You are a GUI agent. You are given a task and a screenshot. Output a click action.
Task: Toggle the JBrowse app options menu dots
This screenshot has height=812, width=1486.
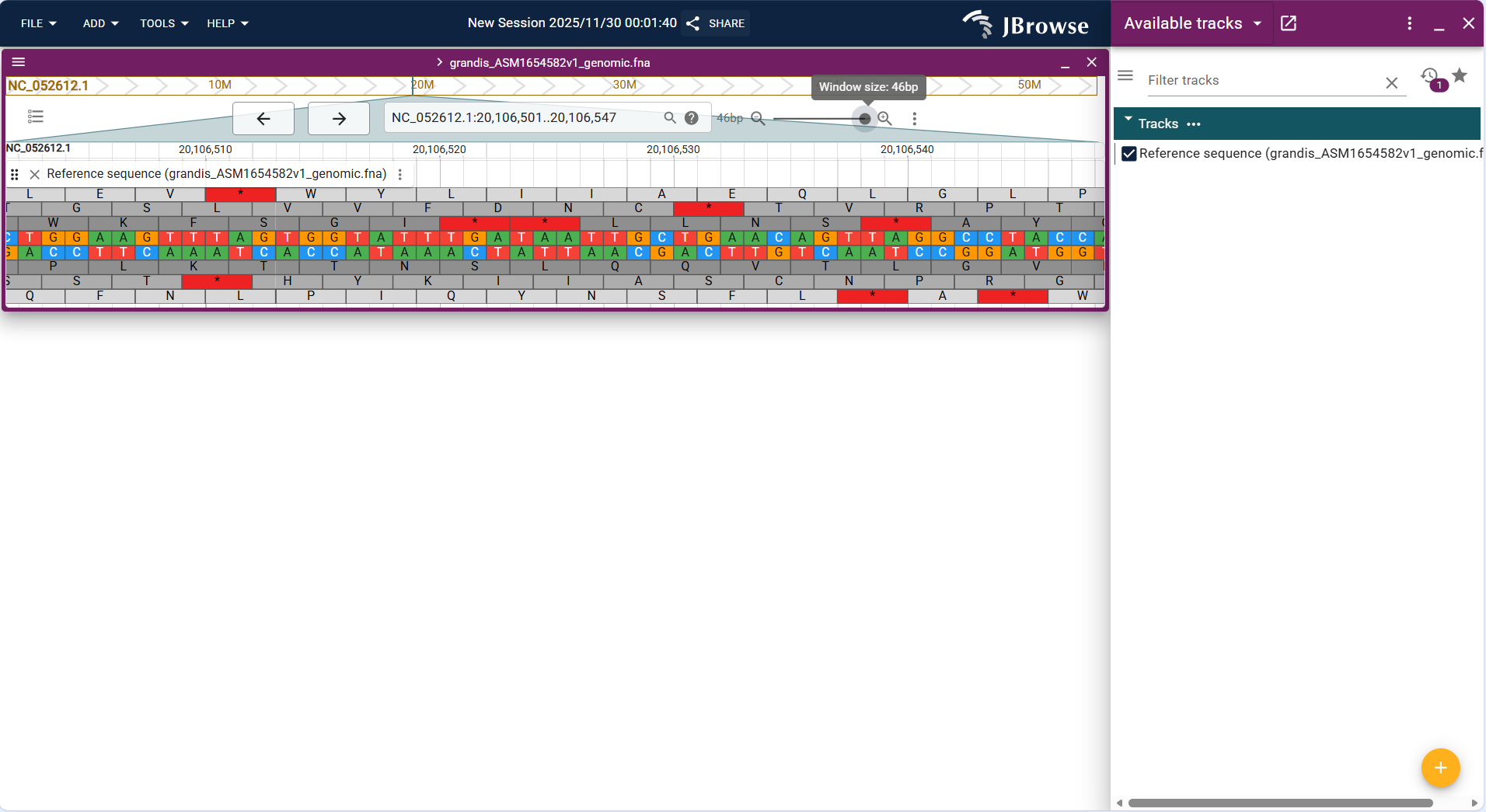click(x=1409, y=23)
